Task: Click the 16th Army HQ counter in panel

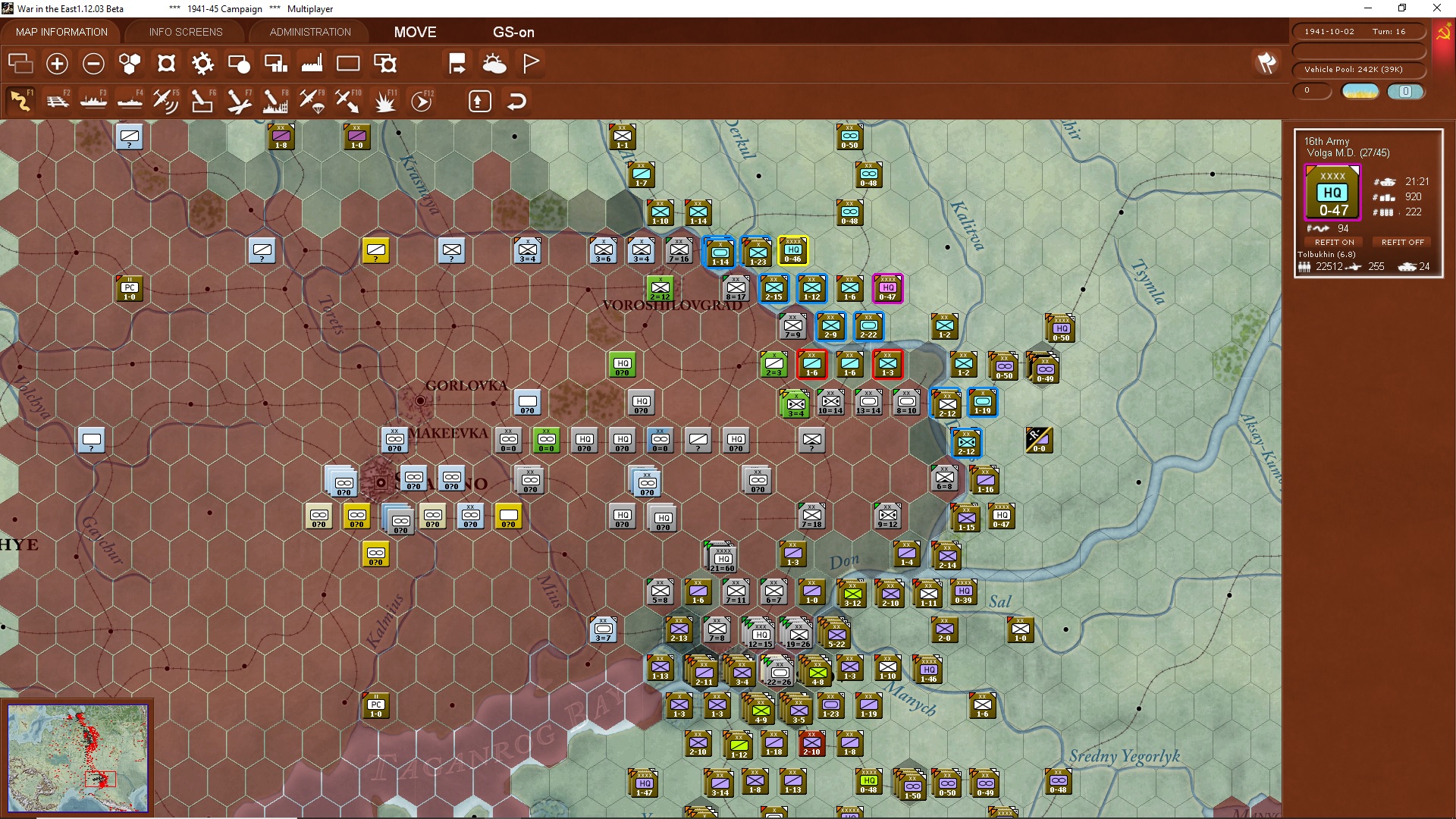Action: click(x=1333, y=193)
